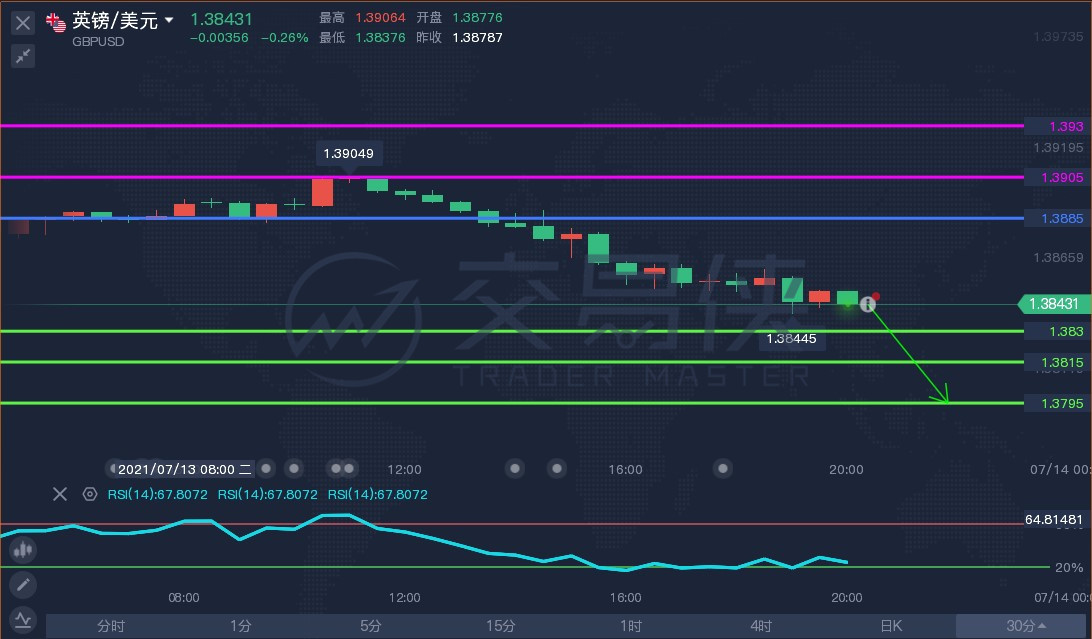Click the UK/US flag currency pair icon
The image size is (1092, 639).
click(56, 23)
